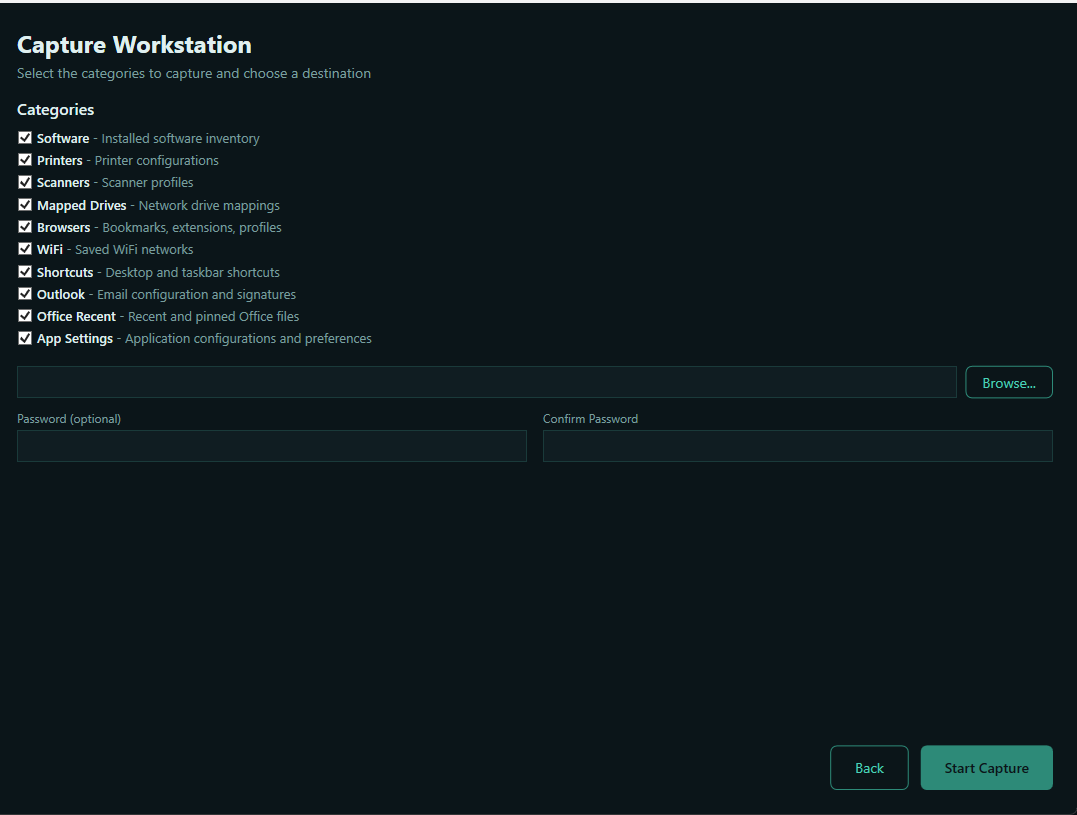Uncheck the WiFi checkbox
The image size is (1077, 815).
click(25, 249)
